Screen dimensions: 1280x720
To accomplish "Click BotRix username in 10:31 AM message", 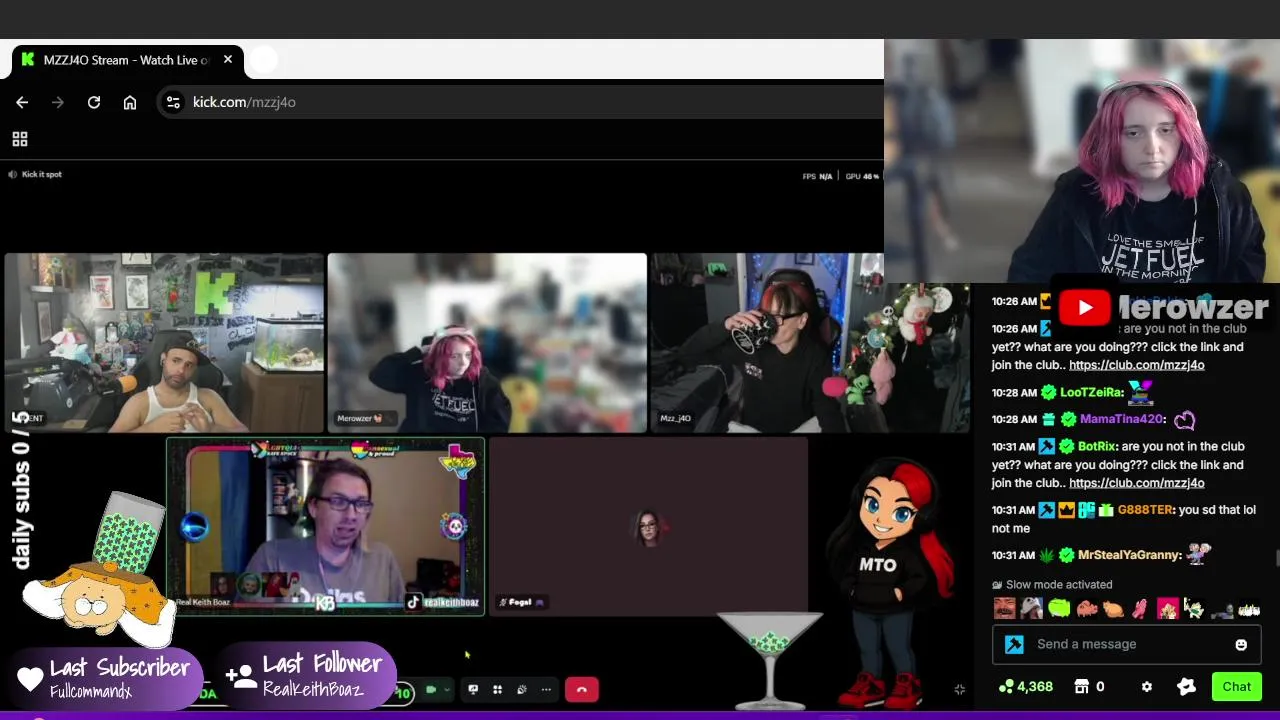I will click(x=1096, y=447).
